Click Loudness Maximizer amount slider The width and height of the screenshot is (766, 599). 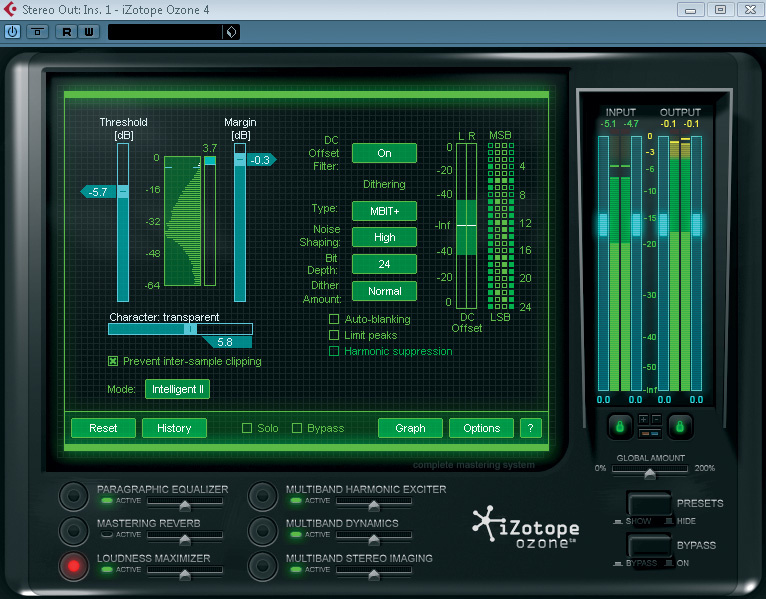click(x=185, y=572)
